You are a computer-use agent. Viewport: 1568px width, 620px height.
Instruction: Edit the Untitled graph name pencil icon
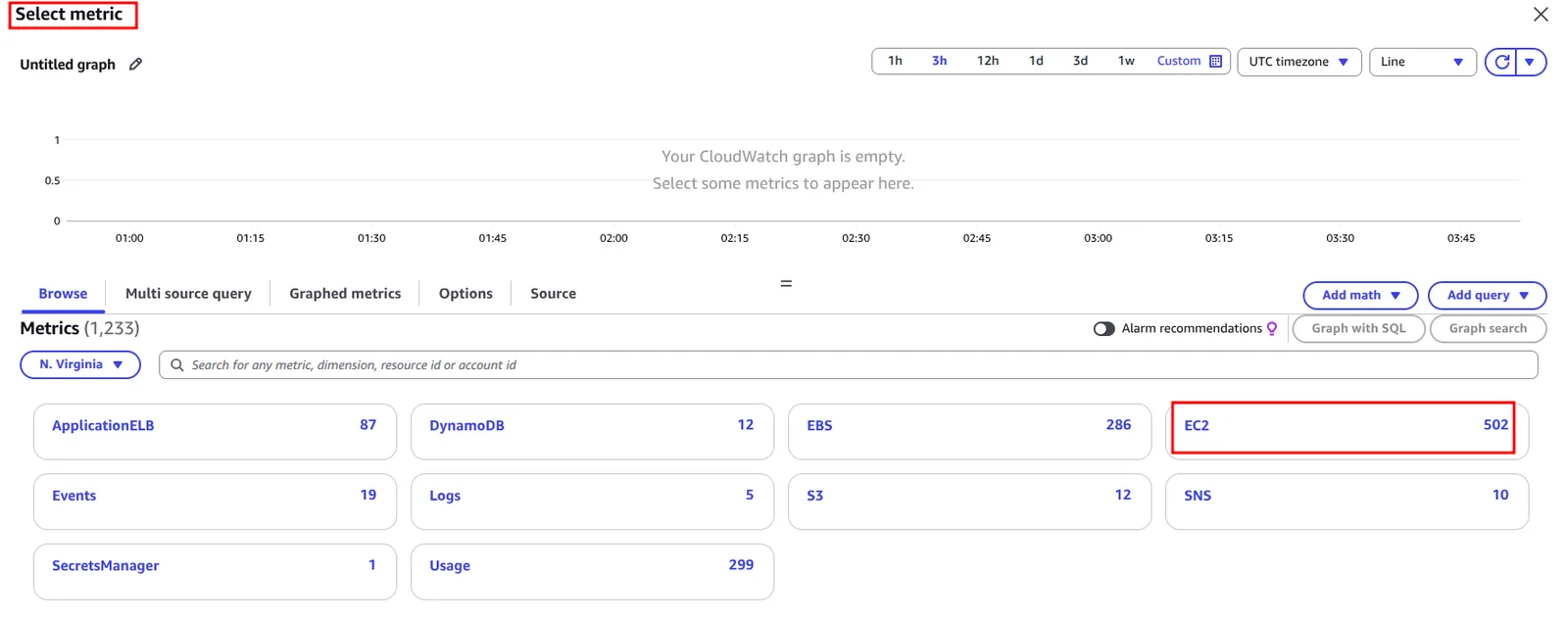click(136, 64)
